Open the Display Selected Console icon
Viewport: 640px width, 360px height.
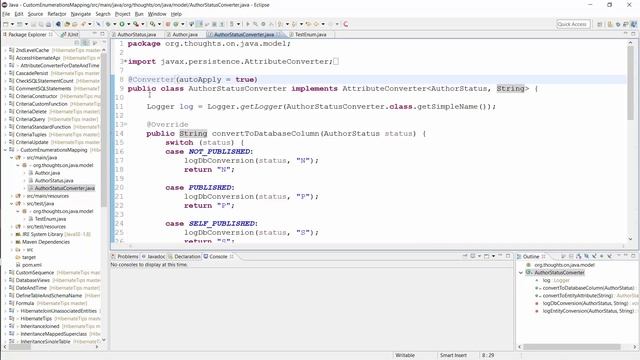(x=473, y=256)
